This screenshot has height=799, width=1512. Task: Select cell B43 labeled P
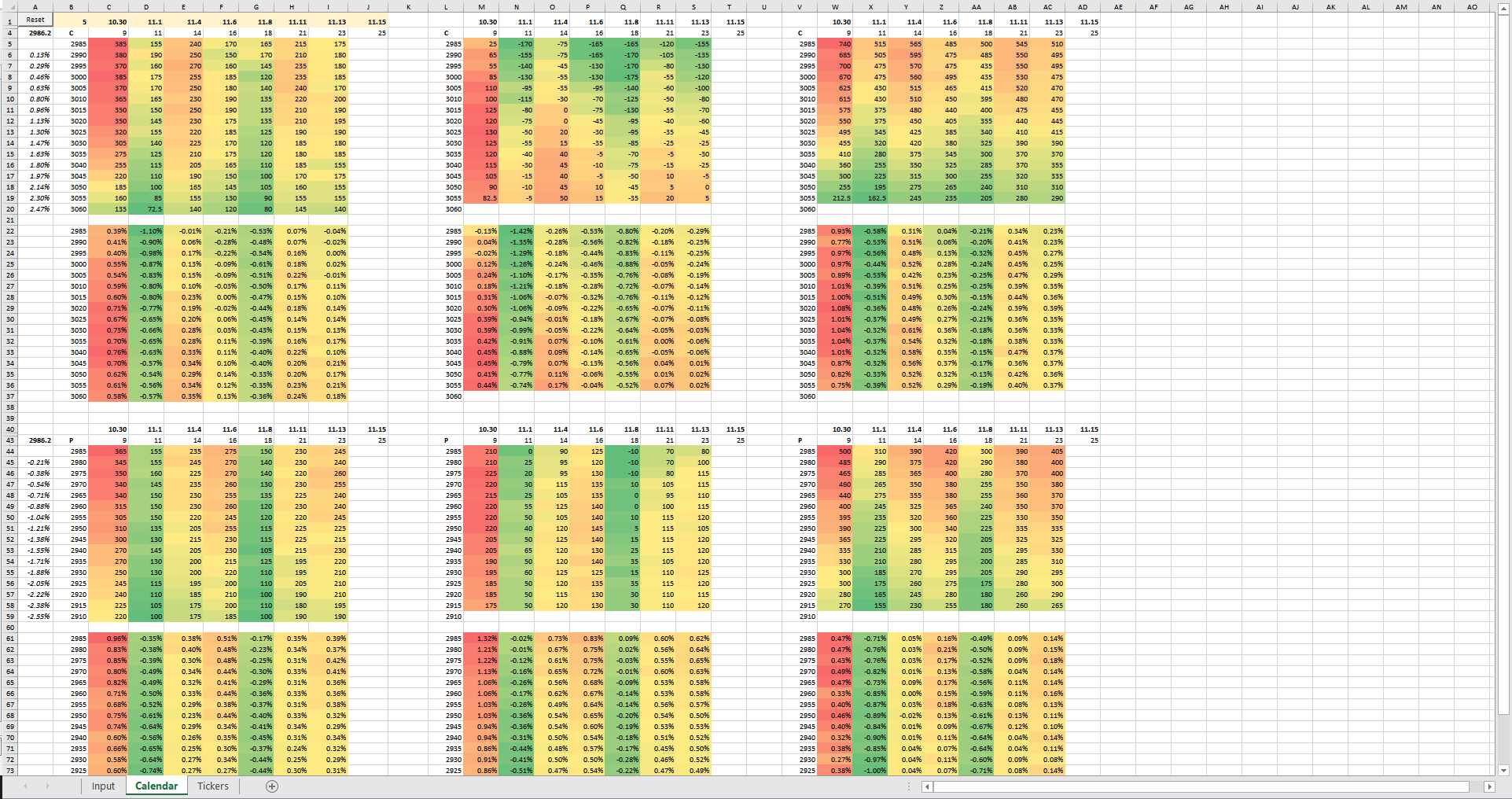(x=71, y=440)
